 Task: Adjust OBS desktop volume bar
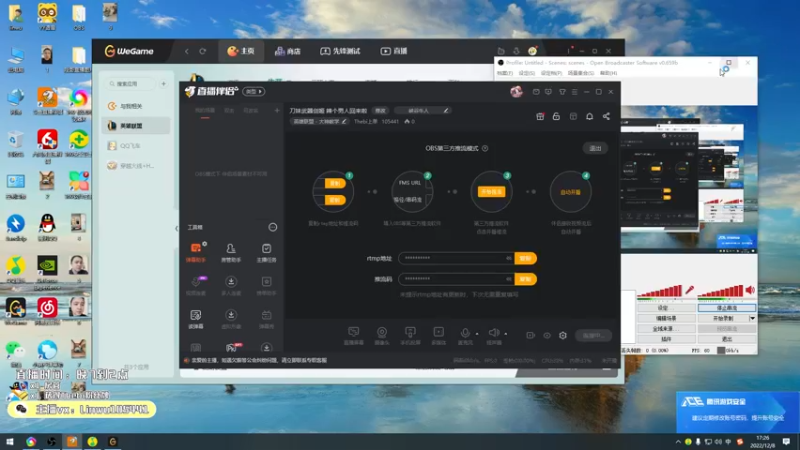[720, 291]
